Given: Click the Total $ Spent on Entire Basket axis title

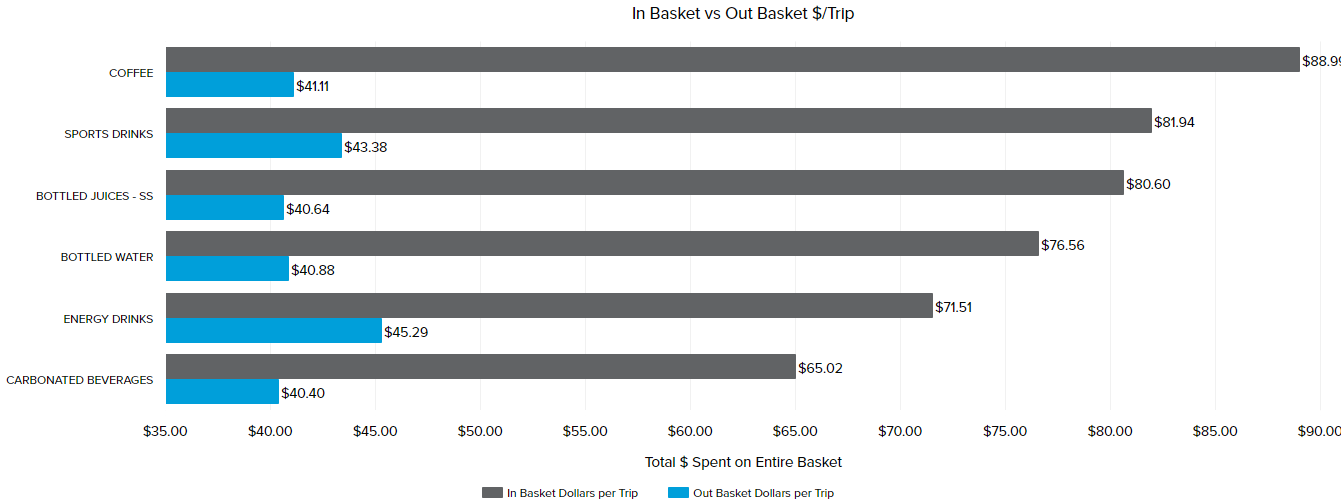Looking at the screenshot, I should (743, 462).
